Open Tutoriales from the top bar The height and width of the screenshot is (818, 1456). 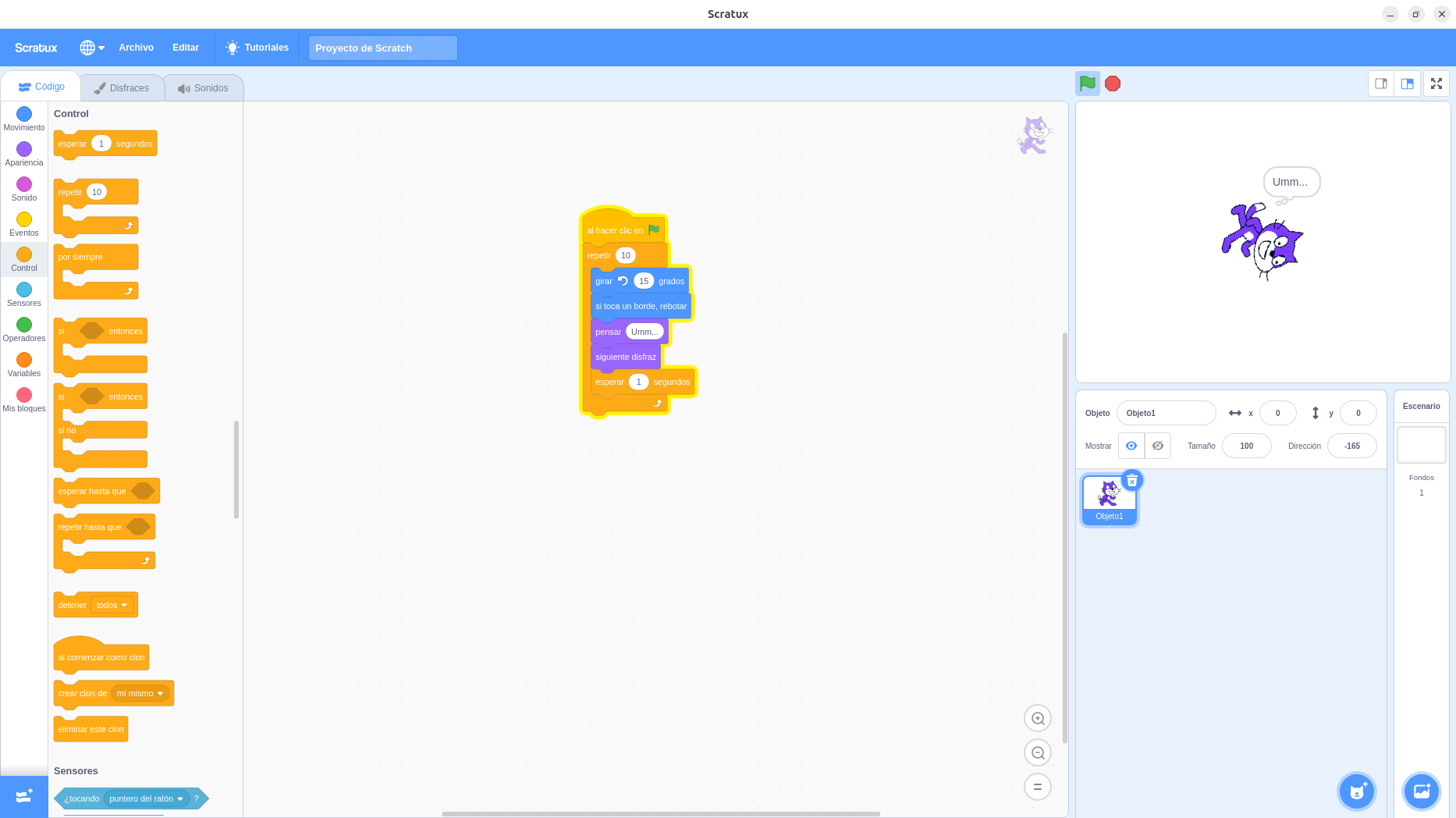point(257,48)
